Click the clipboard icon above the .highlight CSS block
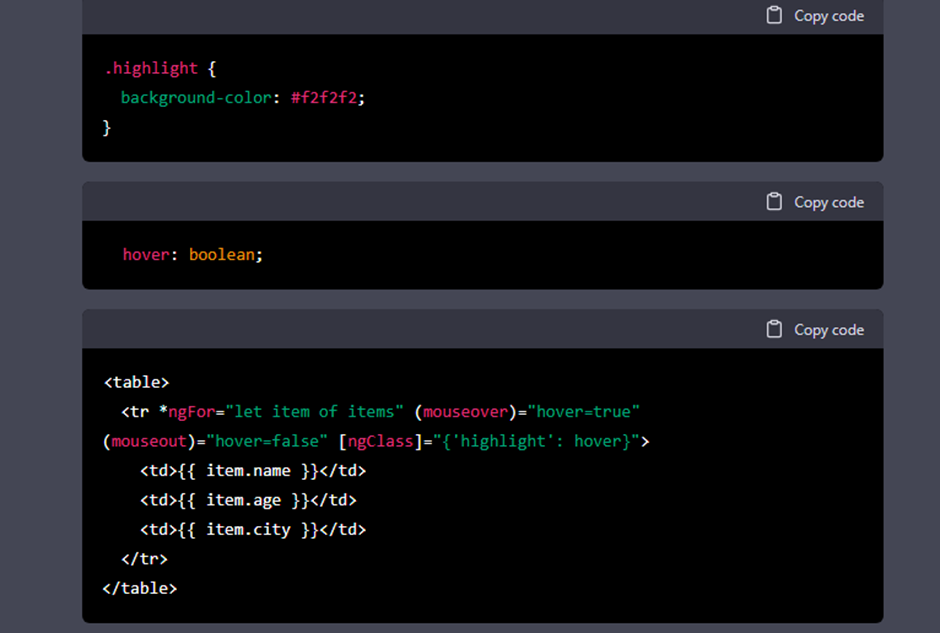This screenshot has width=940, height=633. pos(774,15)
